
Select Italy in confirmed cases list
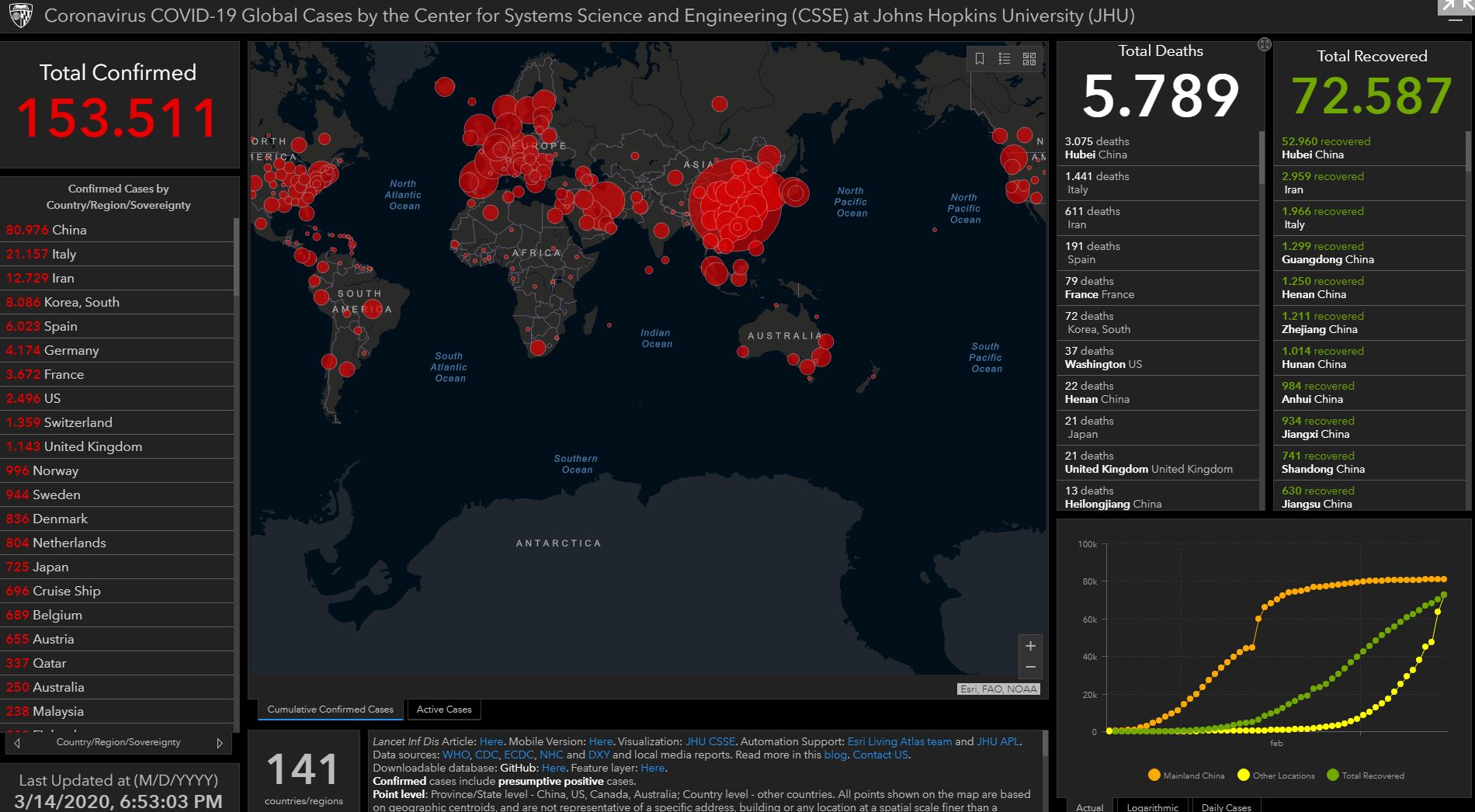click(x=116, y=254)
